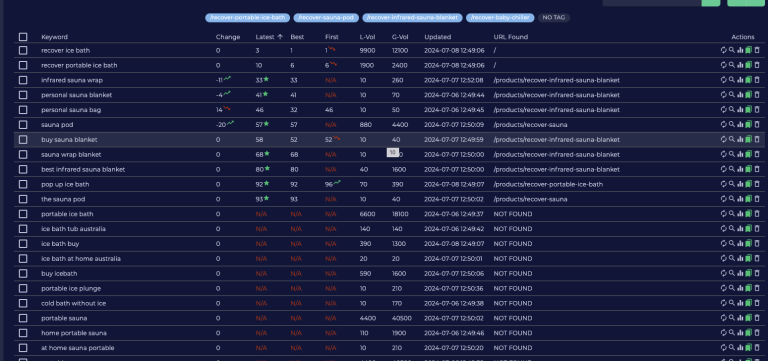Delete the 'sauna wrap blanket' keyword
Image resolution: width=768 pixels, height=361 pixels.
tap(757, 154)
